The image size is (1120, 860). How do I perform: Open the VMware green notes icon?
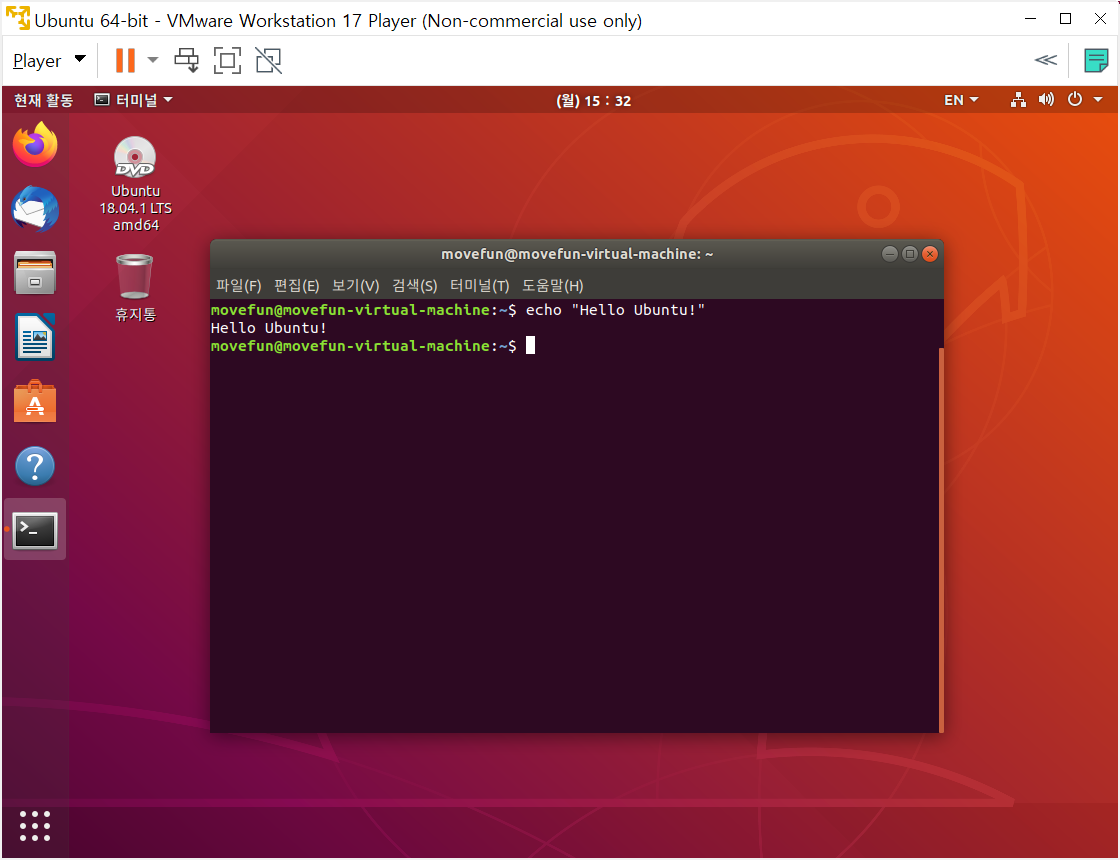coord(1096,61)
